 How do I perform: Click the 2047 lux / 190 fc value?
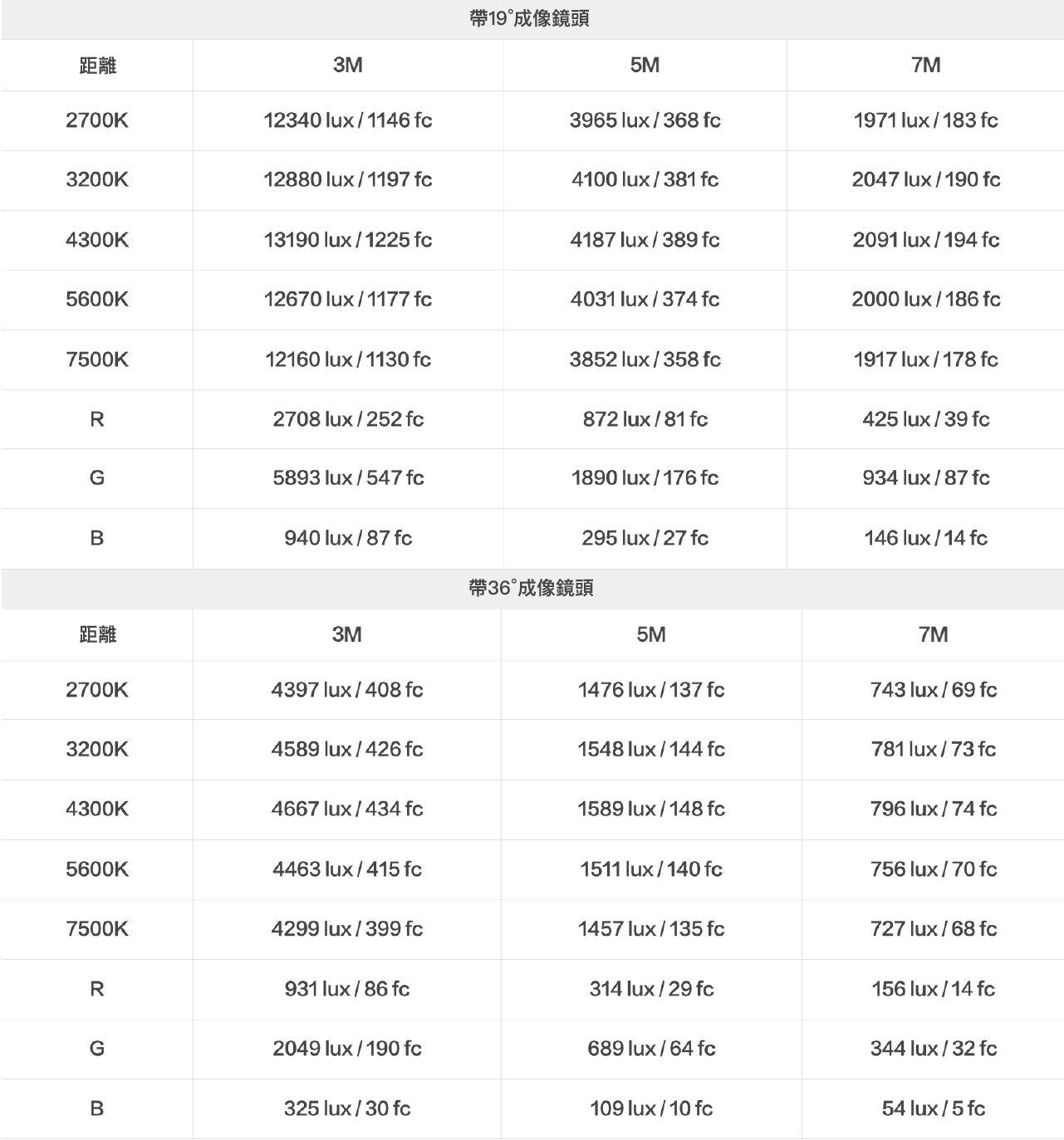(926, 180)
